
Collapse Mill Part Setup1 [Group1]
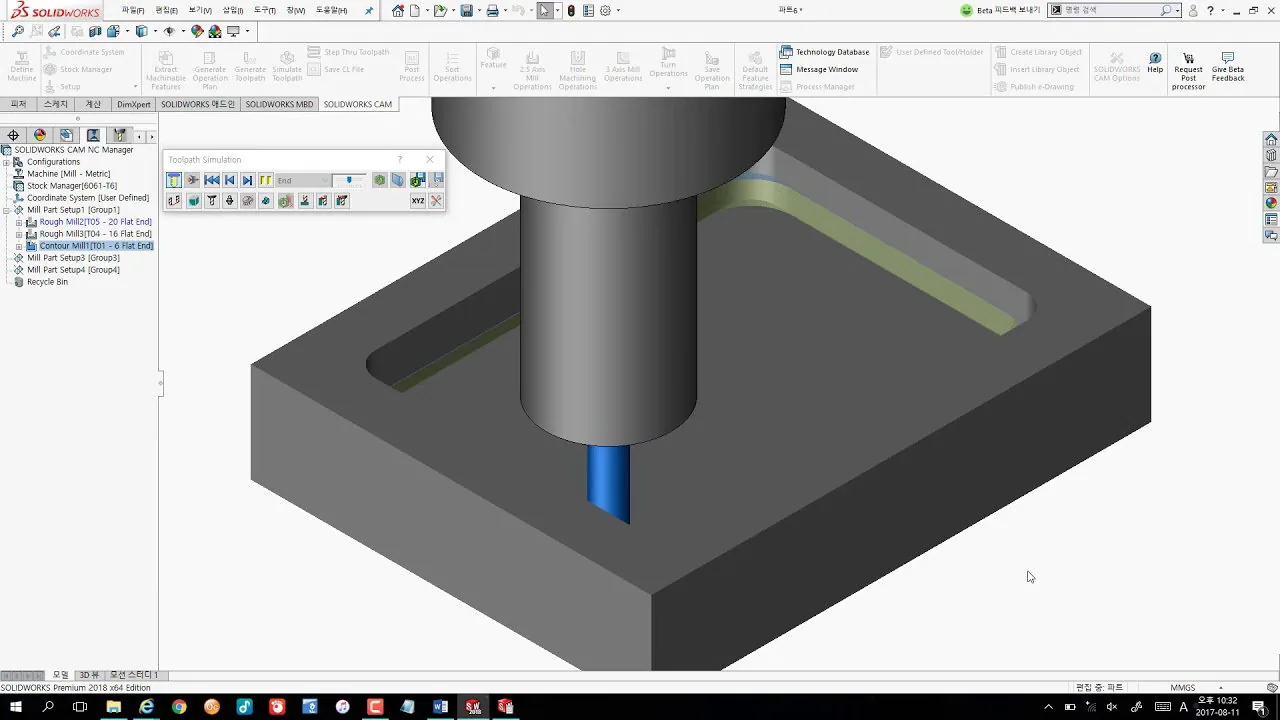tap(6, 210)
